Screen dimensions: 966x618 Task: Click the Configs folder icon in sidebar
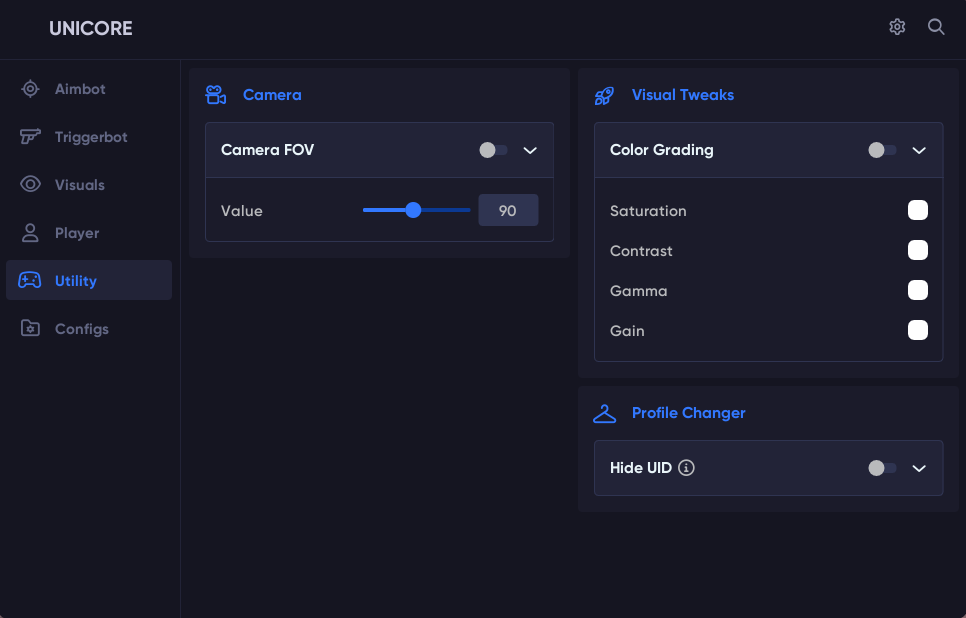tap(31, 329)
